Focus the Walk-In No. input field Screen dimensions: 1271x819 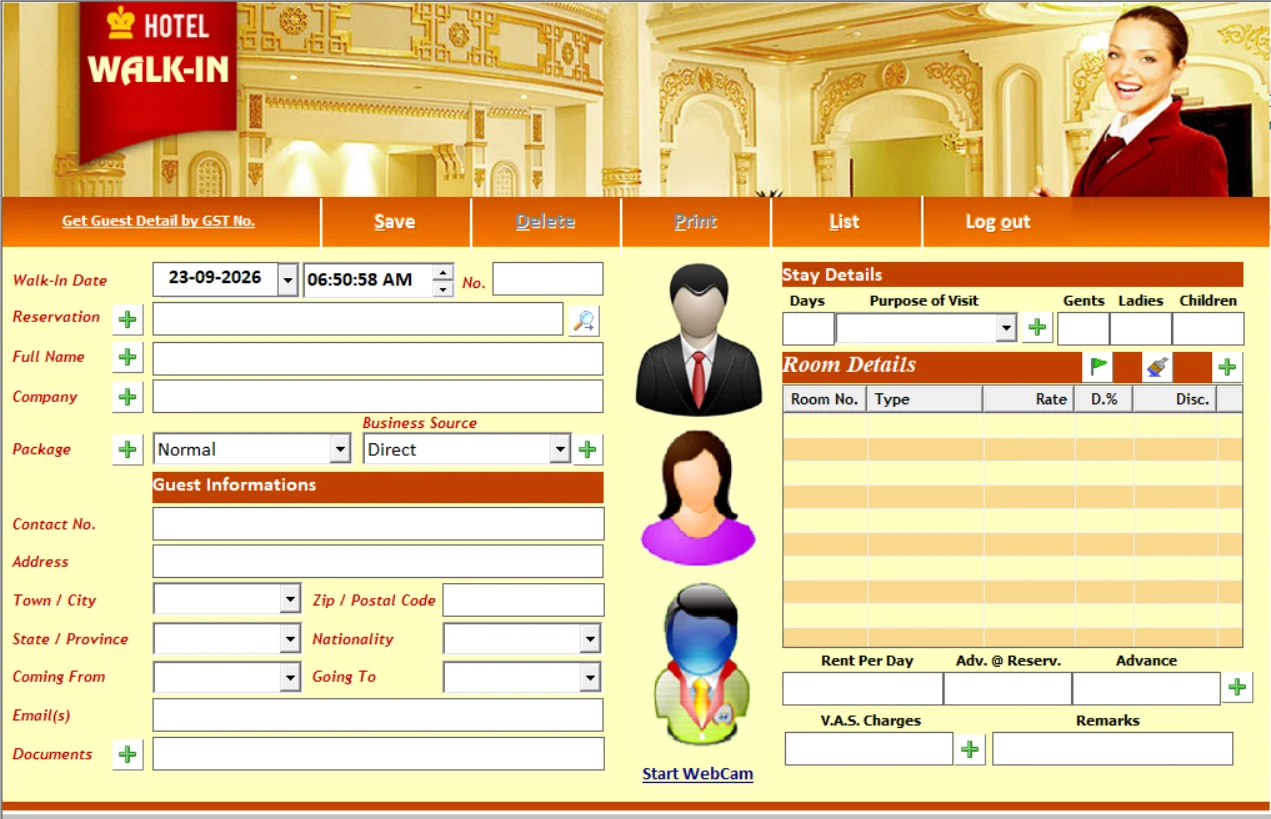pyautogui.click(x=548, y=279)
